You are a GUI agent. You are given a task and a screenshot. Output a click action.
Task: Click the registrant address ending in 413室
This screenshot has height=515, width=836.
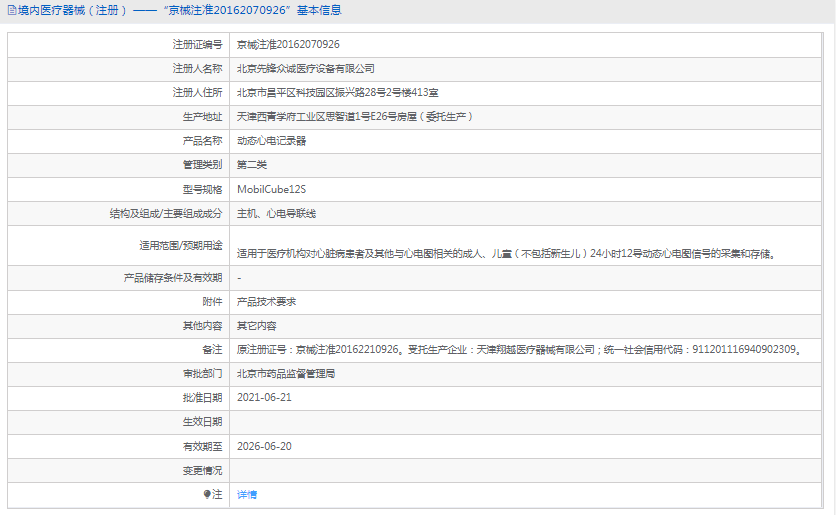pyautogui.click(x=337, y=92)
